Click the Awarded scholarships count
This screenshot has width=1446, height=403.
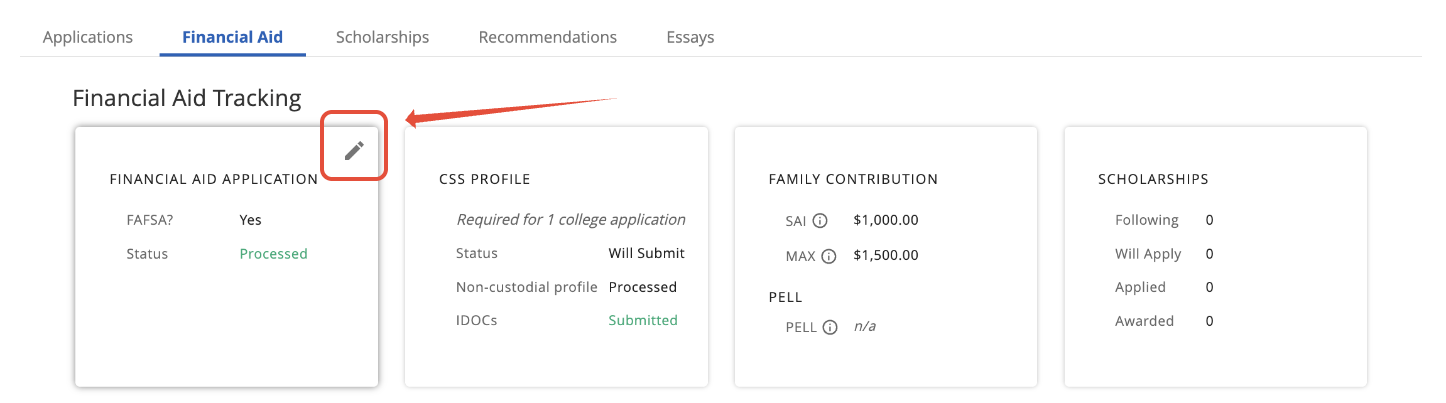coord(1209,322)
